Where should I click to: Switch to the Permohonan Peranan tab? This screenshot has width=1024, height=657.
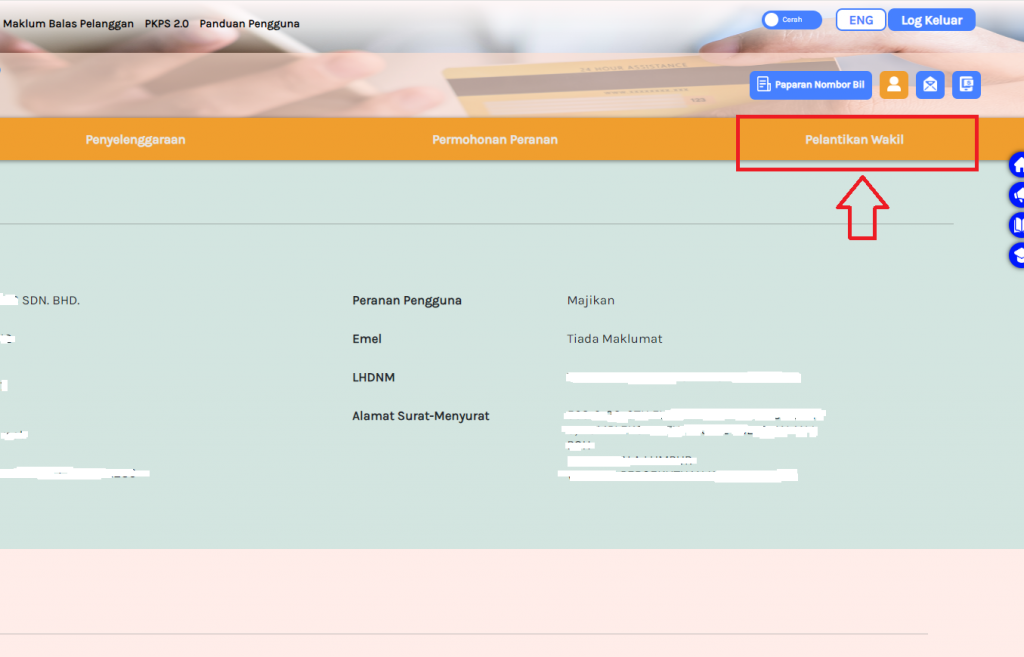point(495,139)
